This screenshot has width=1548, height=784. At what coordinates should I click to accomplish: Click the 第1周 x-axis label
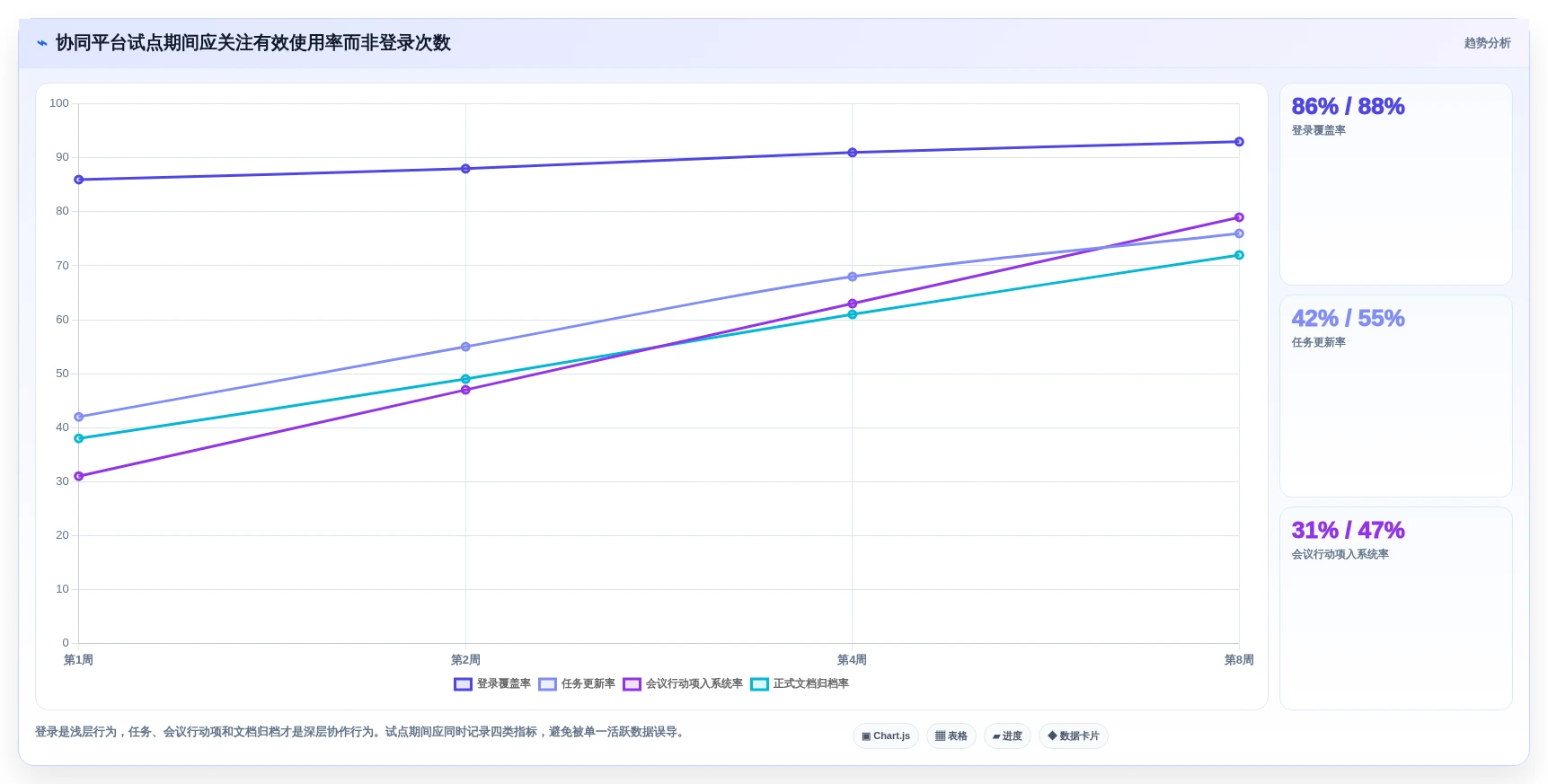(79, 660)
